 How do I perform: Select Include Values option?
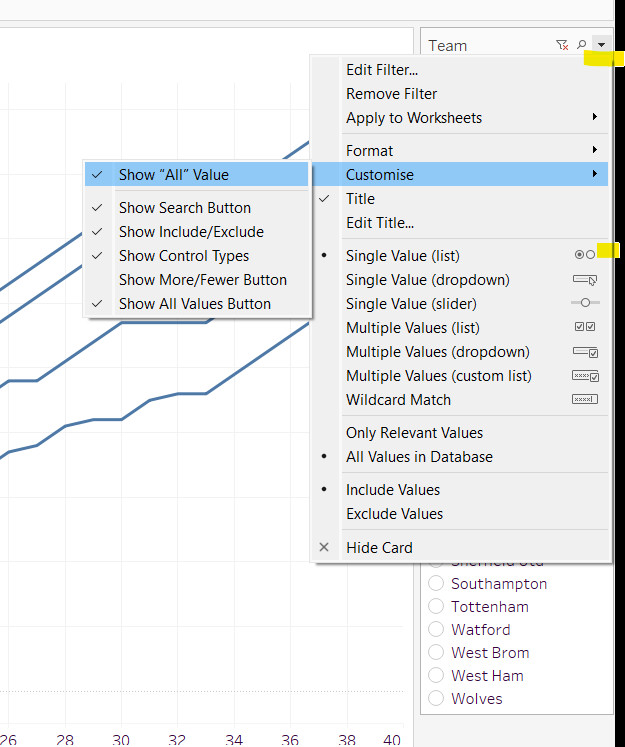460,490
